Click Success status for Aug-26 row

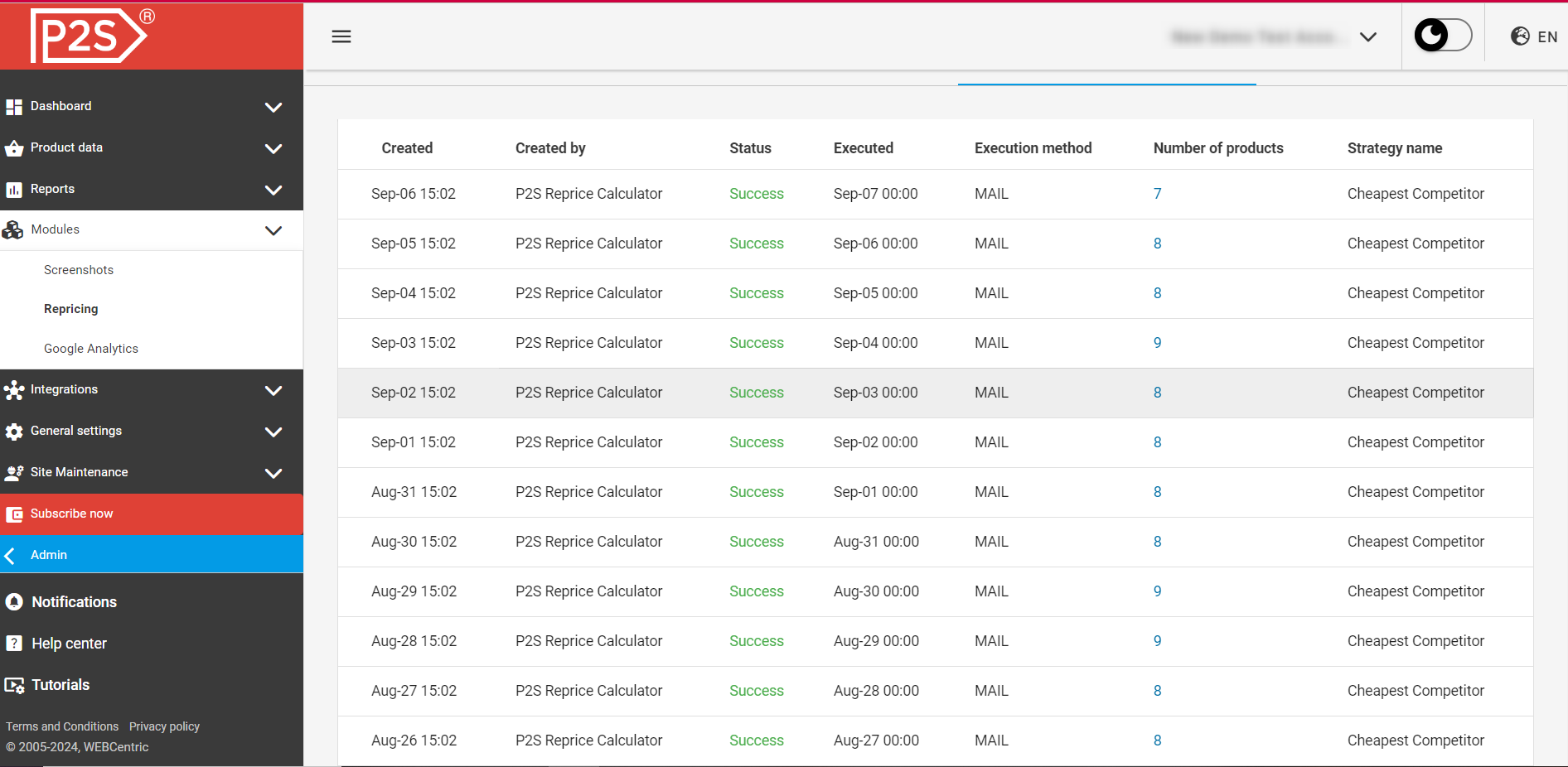tap(757, 740)
